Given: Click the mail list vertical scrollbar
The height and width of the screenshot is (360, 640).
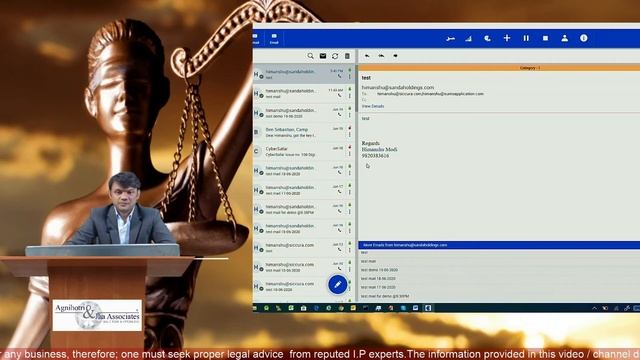Looking at the screenshot, I should click(x=356, y=88).
